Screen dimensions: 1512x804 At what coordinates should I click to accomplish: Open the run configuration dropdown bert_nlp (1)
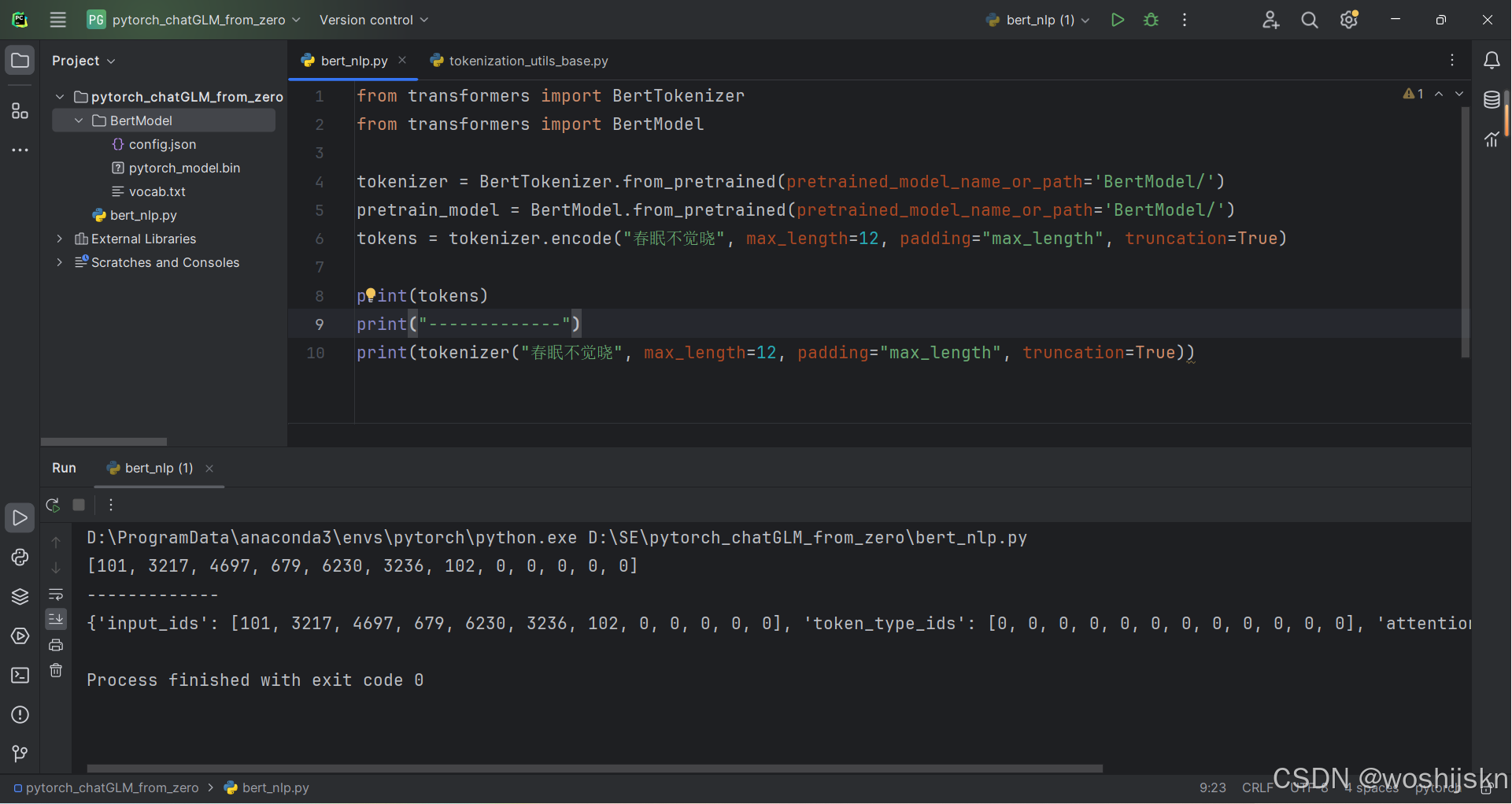[1036, 20]
